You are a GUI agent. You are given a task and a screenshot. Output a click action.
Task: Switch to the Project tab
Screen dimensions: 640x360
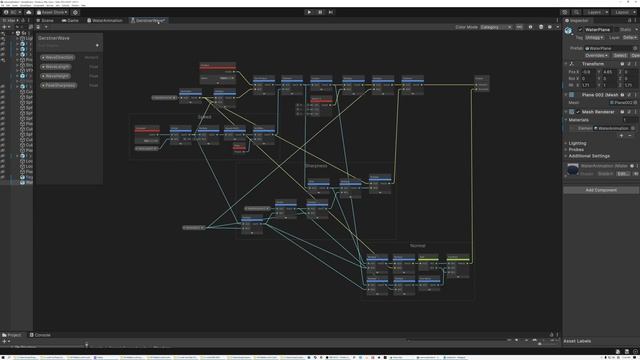[x=11, y=335]
